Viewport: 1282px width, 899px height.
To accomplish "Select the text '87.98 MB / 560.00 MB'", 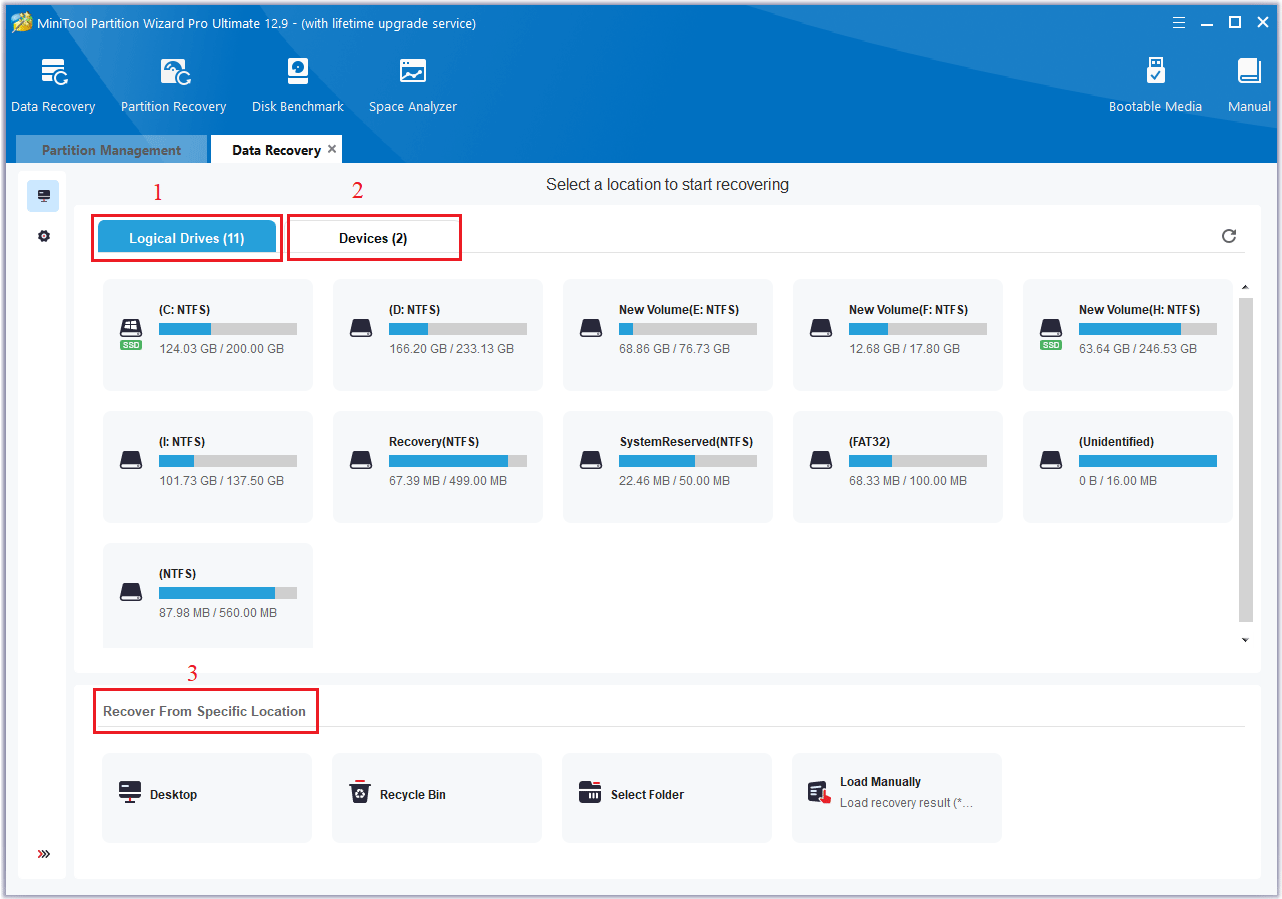I will [219, 613].
